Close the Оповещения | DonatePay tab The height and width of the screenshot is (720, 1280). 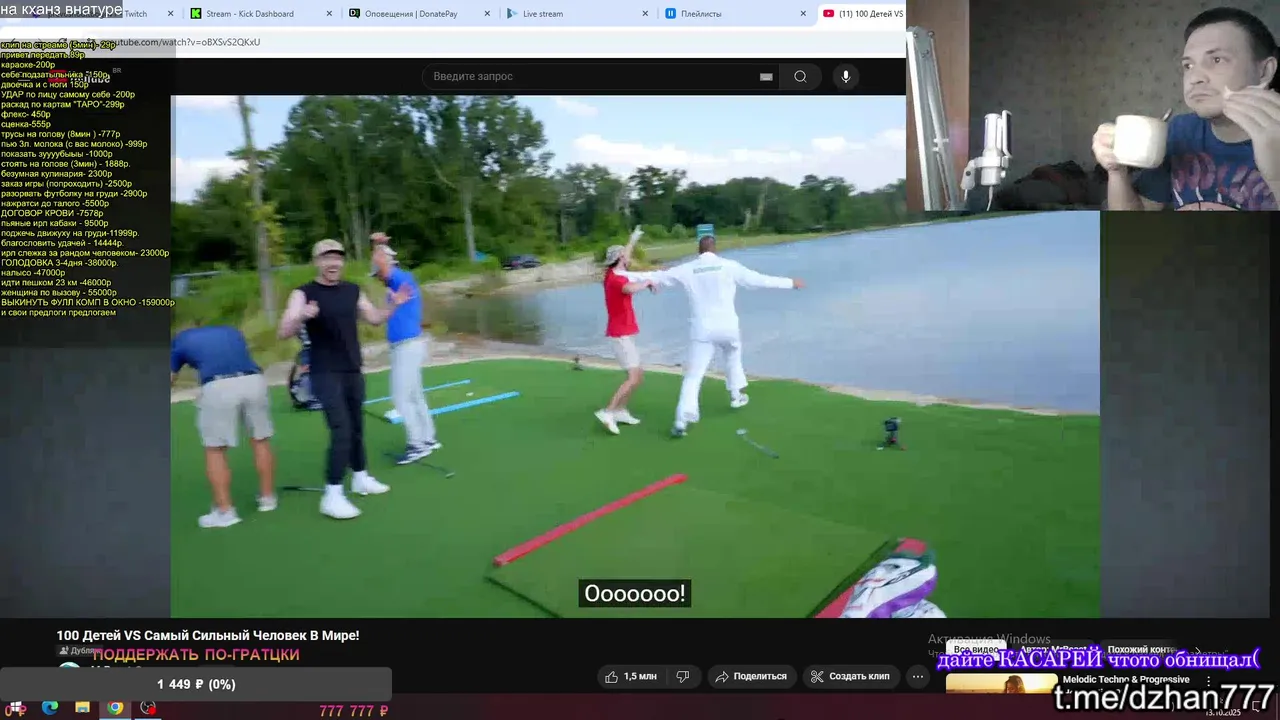click(x=487, y=14)
